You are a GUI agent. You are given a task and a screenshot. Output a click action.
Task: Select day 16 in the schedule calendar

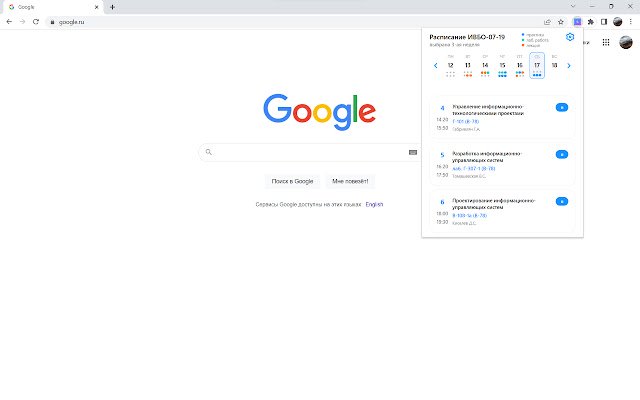click(520, 65)
